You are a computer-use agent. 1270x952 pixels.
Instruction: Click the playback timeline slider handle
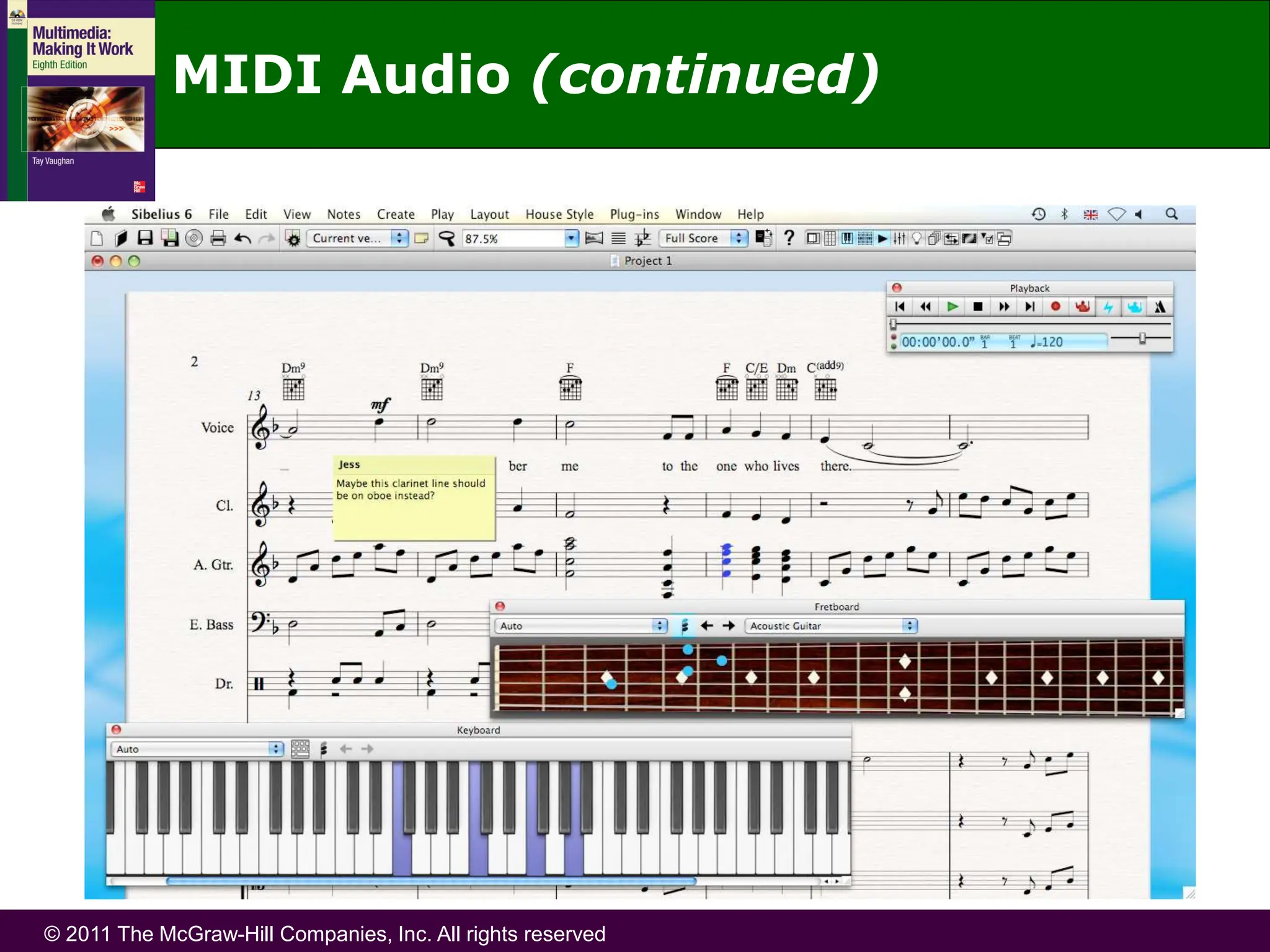(x=894, y=324)
